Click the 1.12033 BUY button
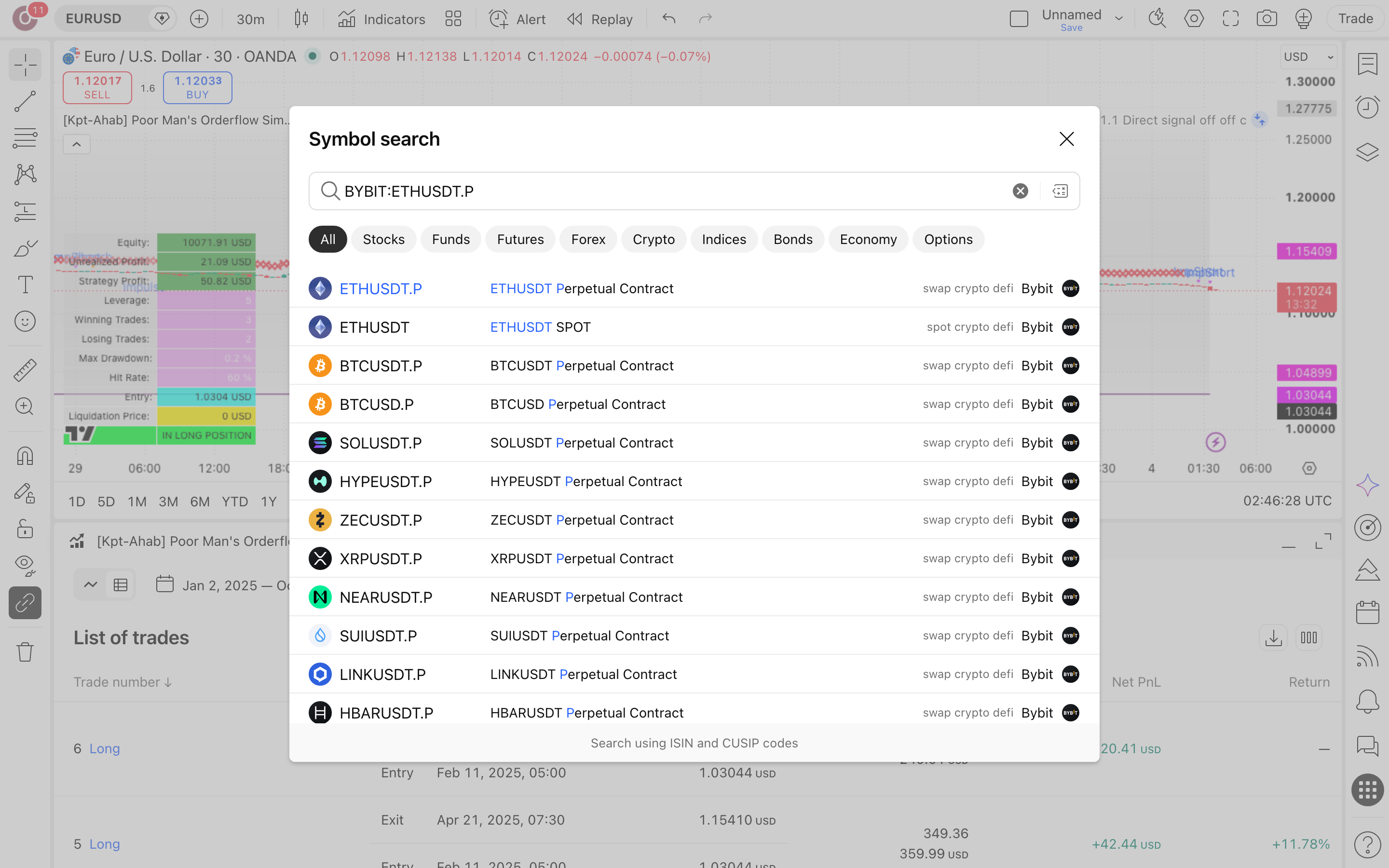The image size is (1389, 868). (197, 87)
